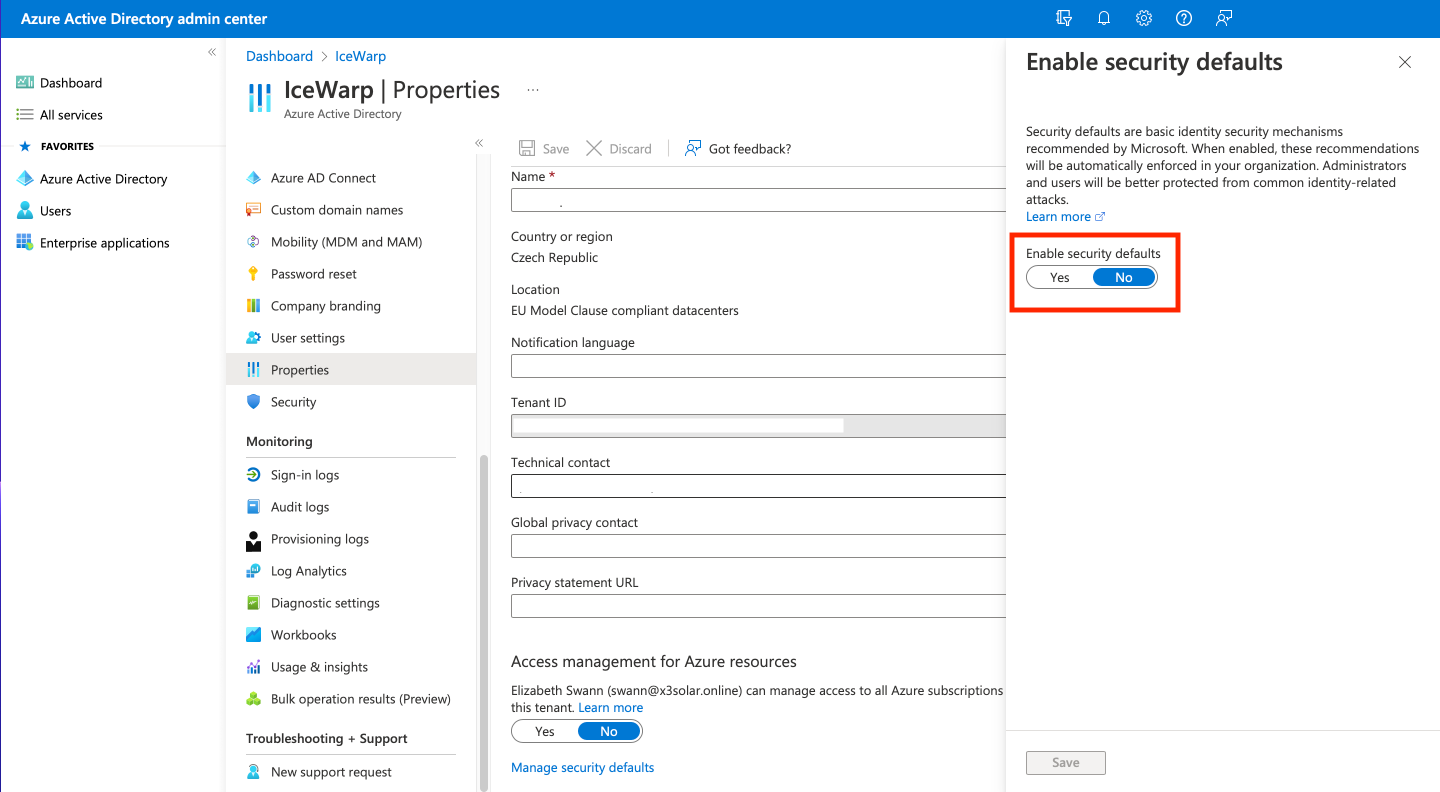This screenshot has height=792, width=1440.
Task: Click the Name input field
Action: pos(758,200)
